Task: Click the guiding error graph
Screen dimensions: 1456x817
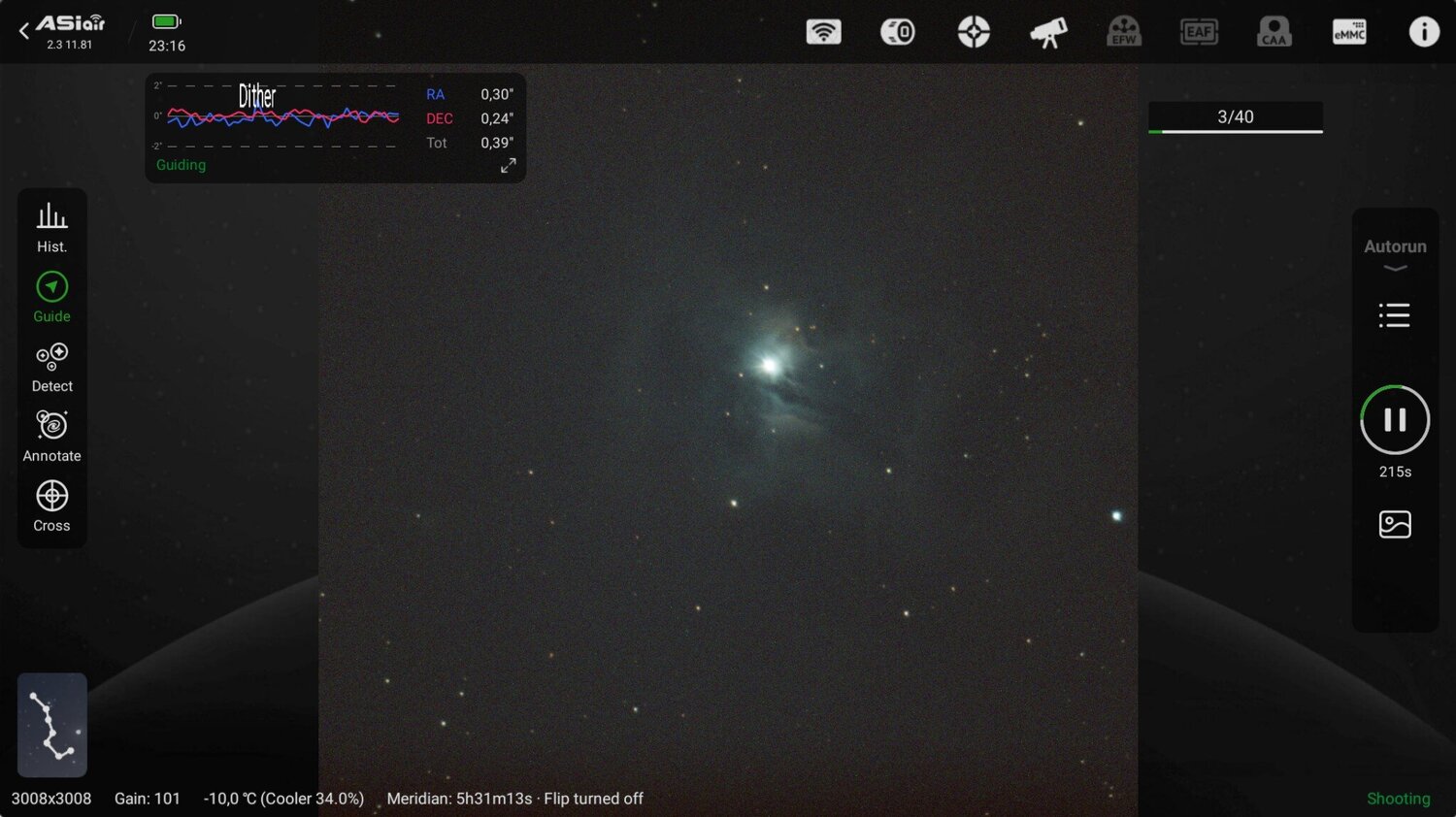Action: [278, 116]
